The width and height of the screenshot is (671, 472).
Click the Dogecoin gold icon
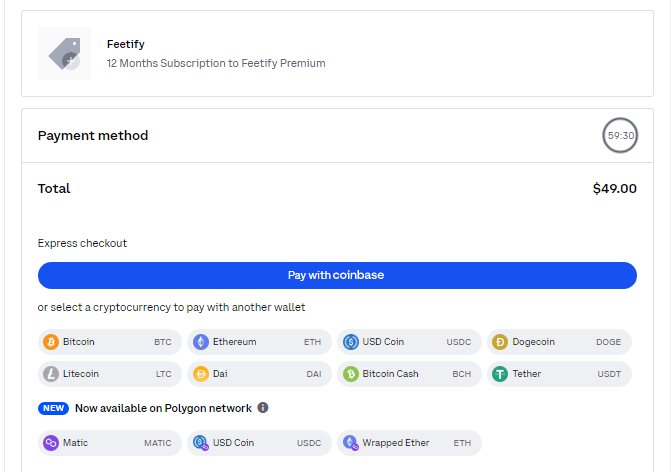pyautogui.click(x=500, y=342)
